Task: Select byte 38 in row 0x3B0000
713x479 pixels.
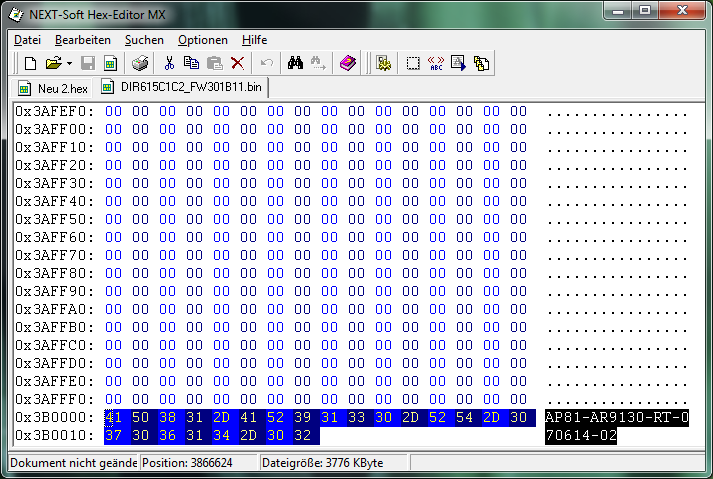Action: click(167, 417)
